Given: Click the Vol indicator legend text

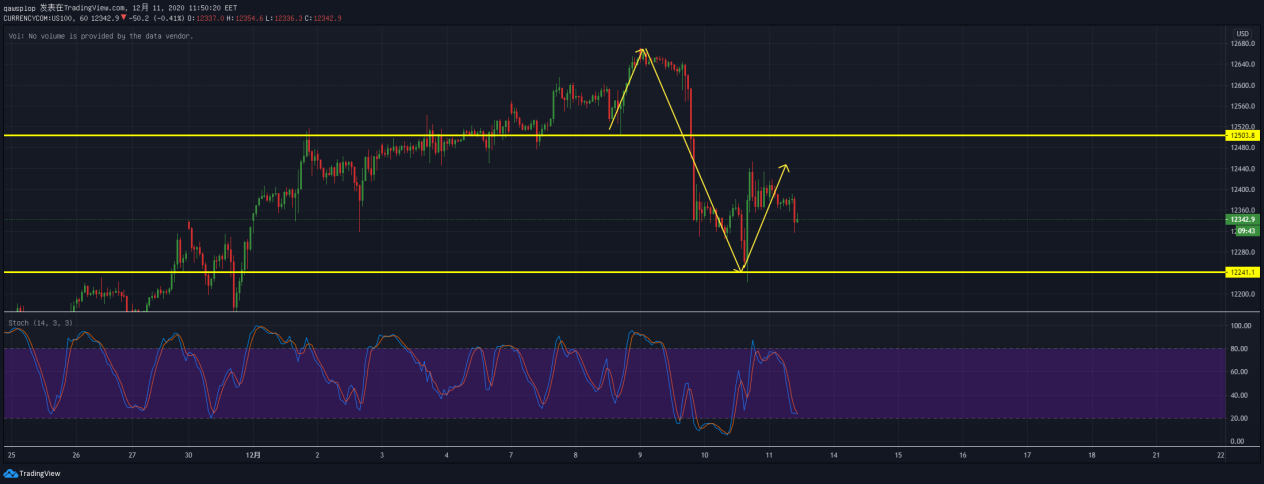Looking at the screenshot, I should (100, 36).
